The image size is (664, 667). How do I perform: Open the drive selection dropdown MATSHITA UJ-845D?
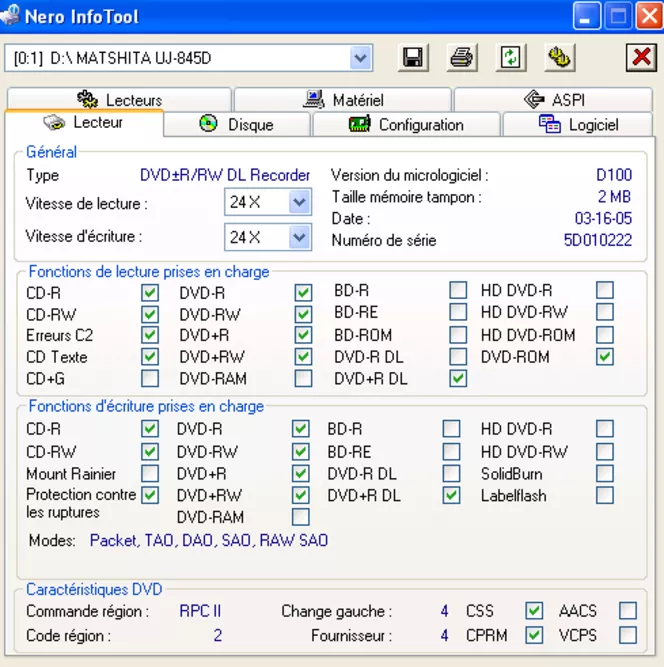[361, 58]
